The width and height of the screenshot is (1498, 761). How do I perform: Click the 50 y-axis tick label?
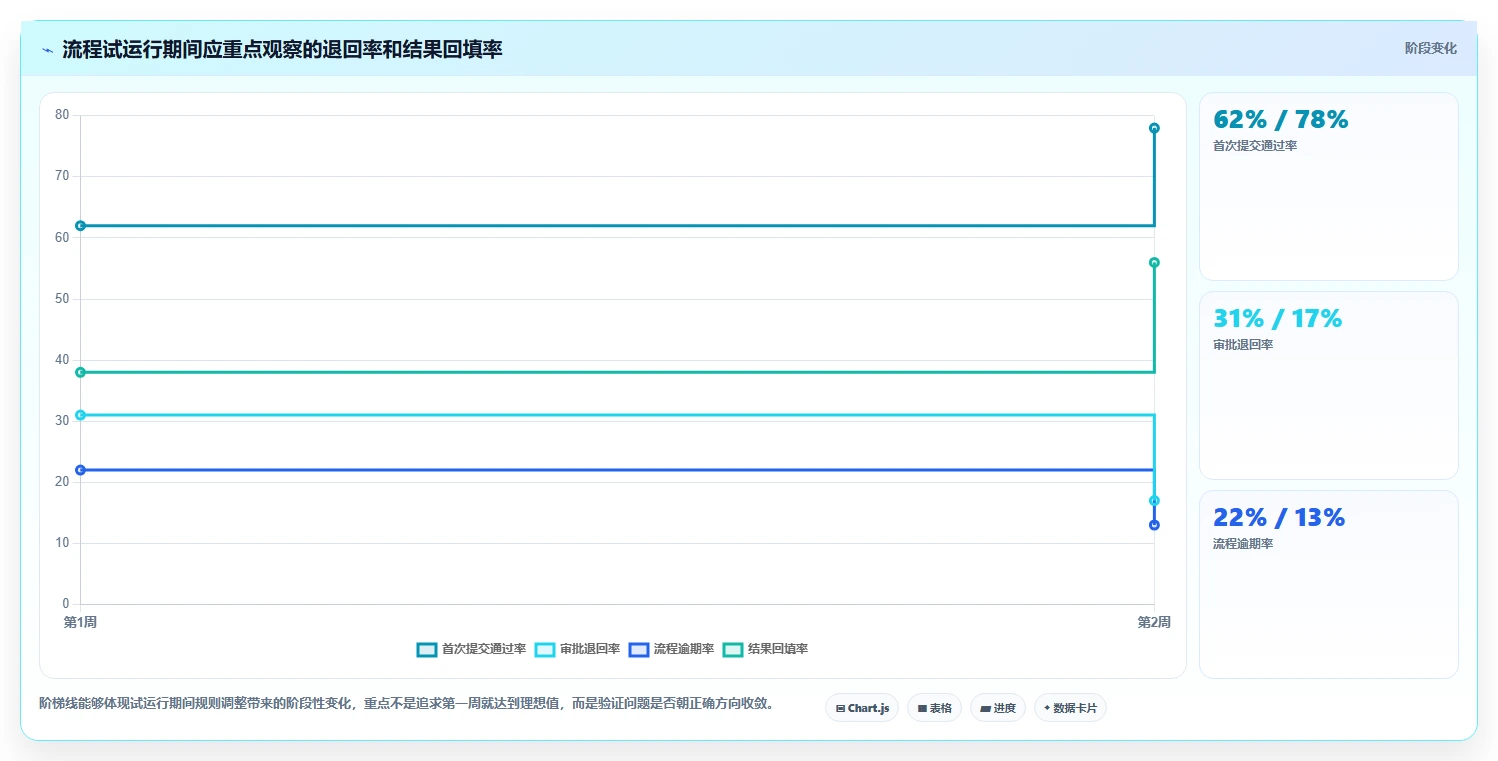62,299
